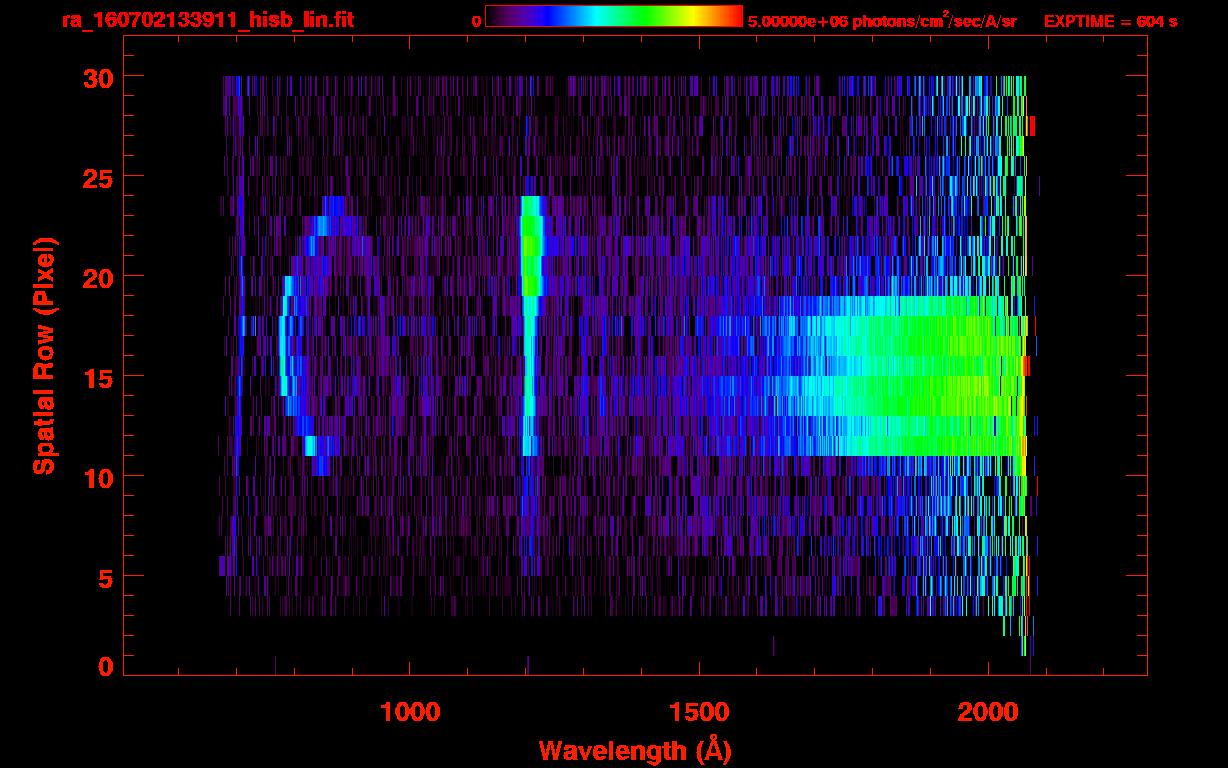Click the 5.00000e+06 photons/cm²/sec/A/sr label

(x=881, y=21)
